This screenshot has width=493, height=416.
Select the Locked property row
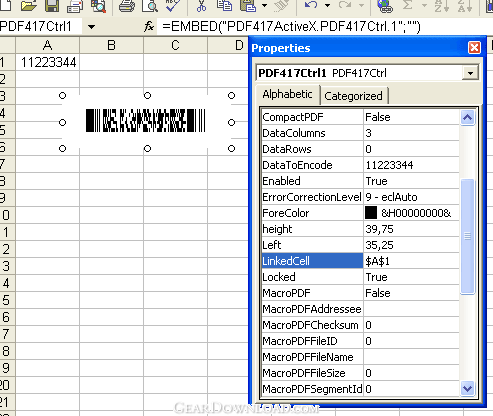coord(360,277)
